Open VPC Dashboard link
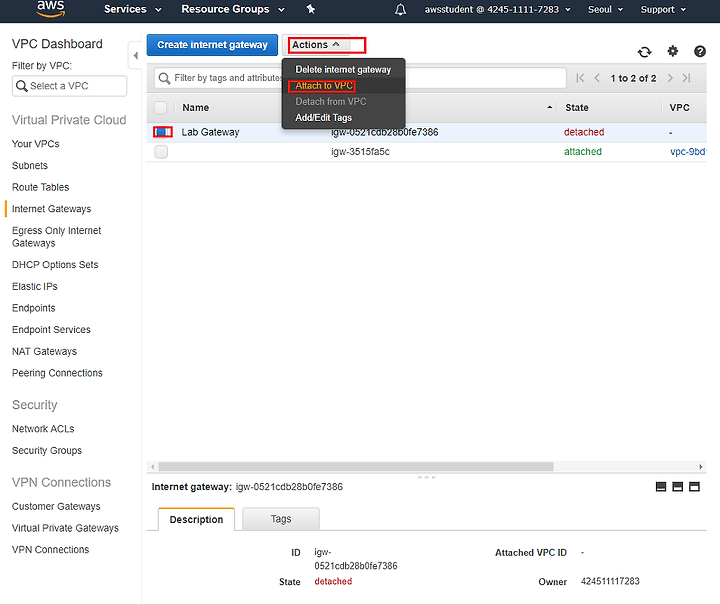Screen dimensions: 720x604 (57, 44)
